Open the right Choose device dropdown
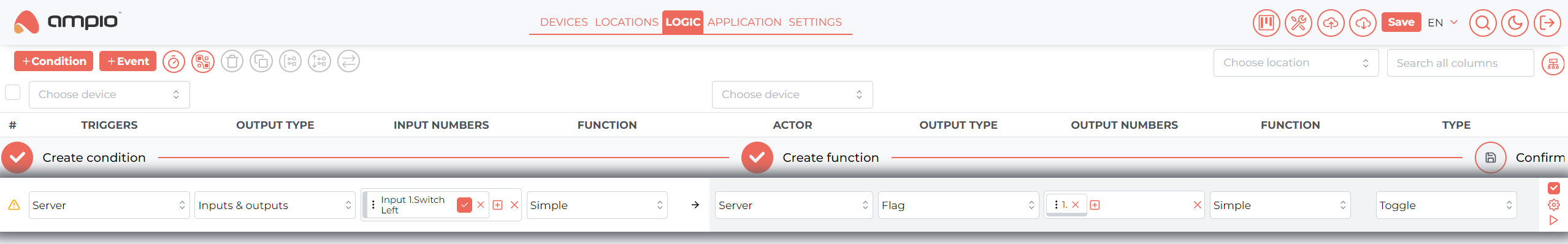This screenshot has width=1568, height=244. tap(792, 94)
